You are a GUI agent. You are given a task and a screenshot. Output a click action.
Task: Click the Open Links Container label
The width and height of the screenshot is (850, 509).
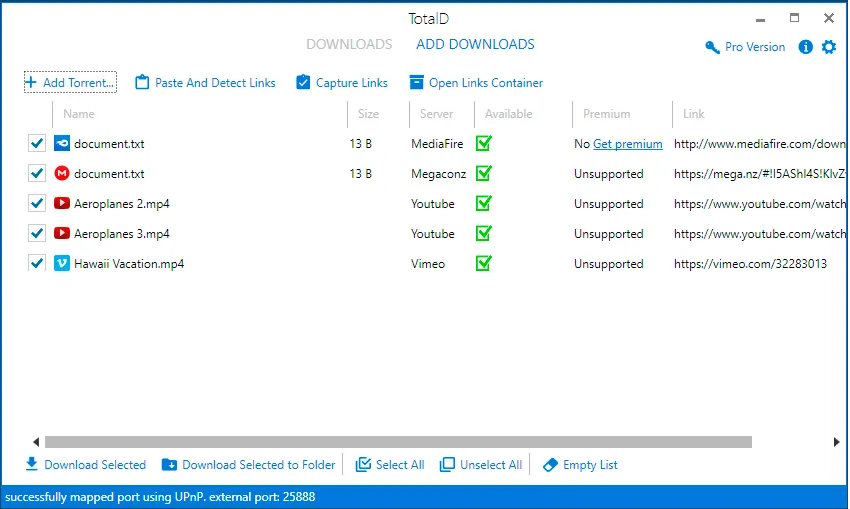(486, 83)
